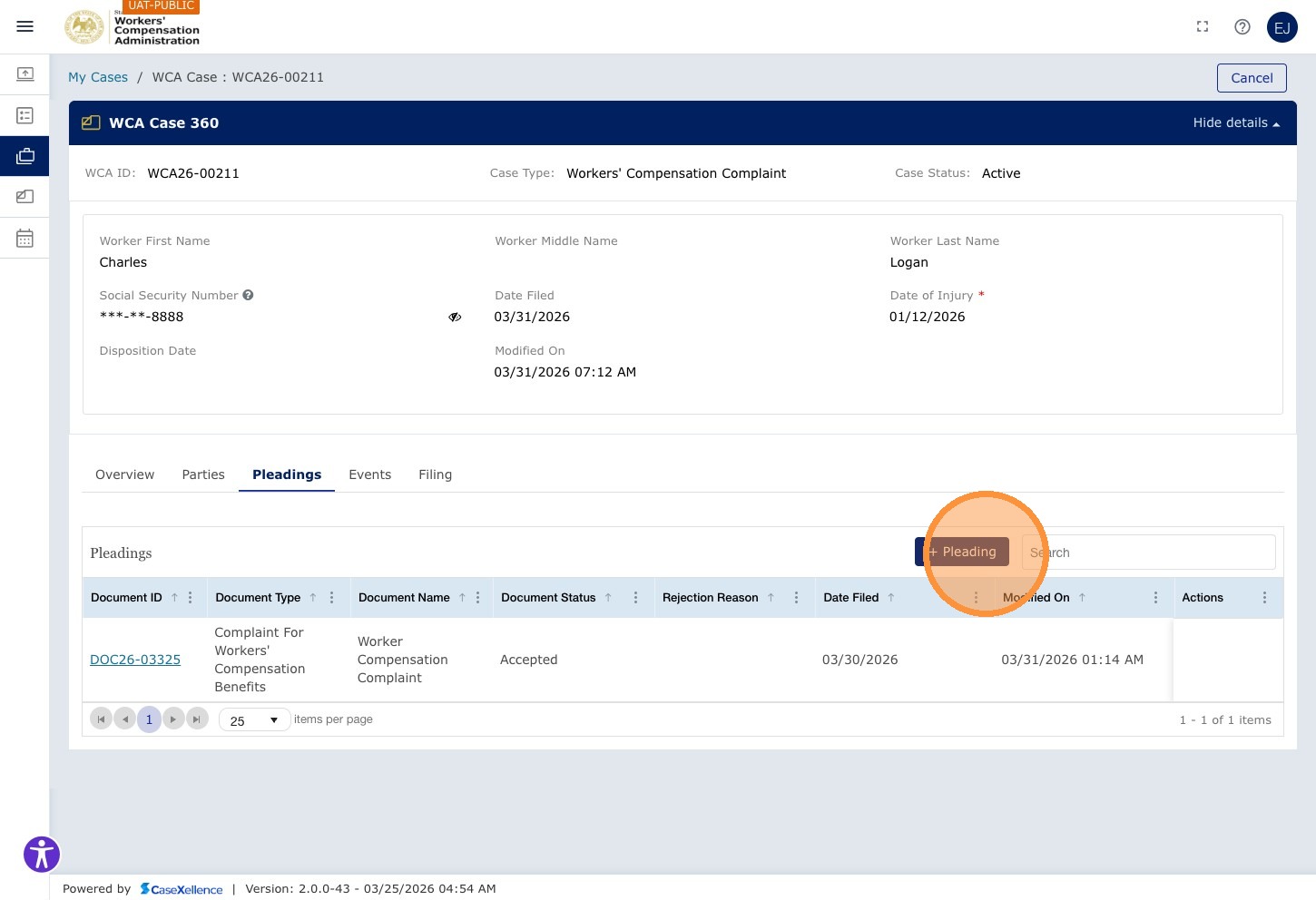Switch to the Filing tab
The width and height of the screenshot is (1316, 900).
[436, 474]
